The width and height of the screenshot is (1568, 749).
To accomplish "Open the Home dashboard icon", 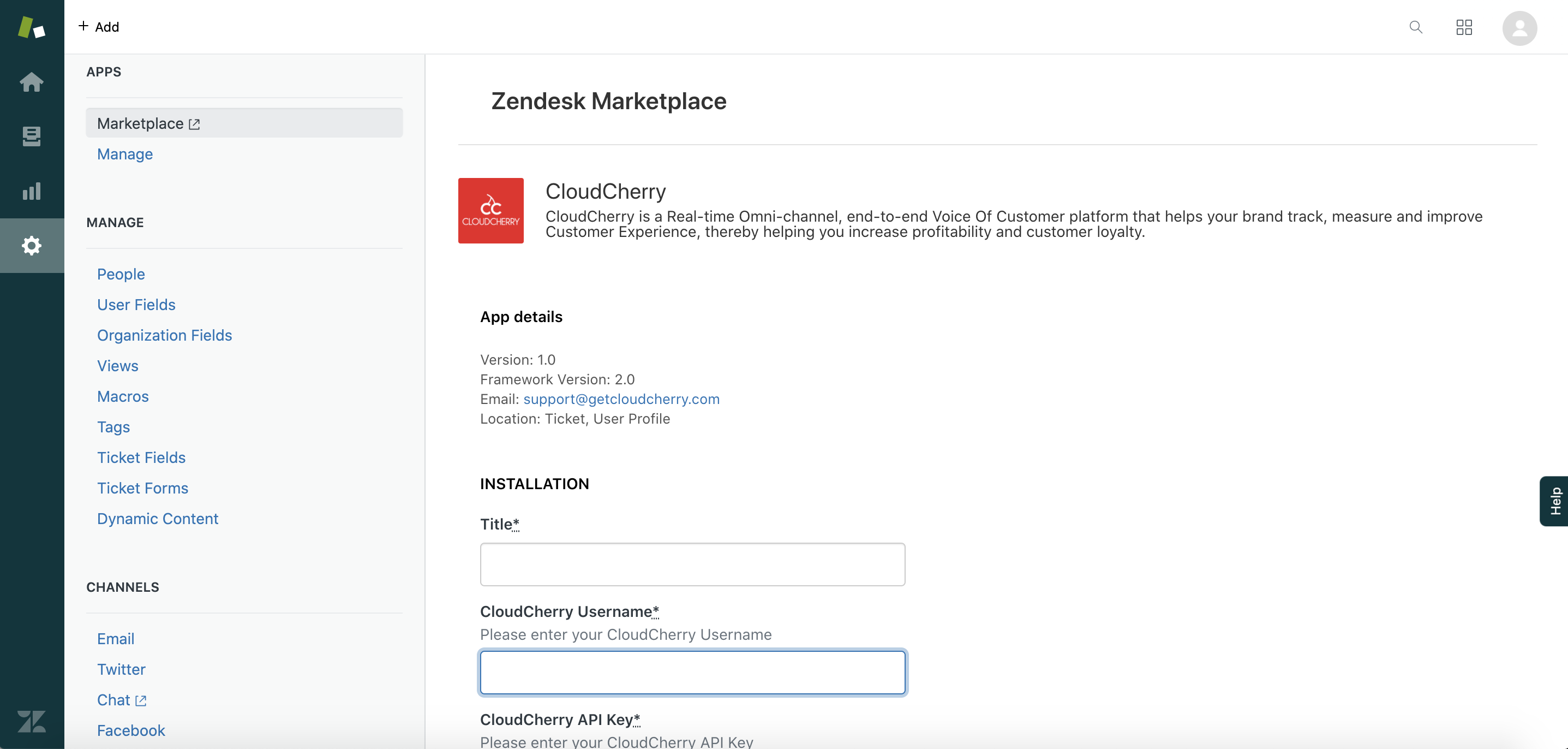I will (32, 81).
